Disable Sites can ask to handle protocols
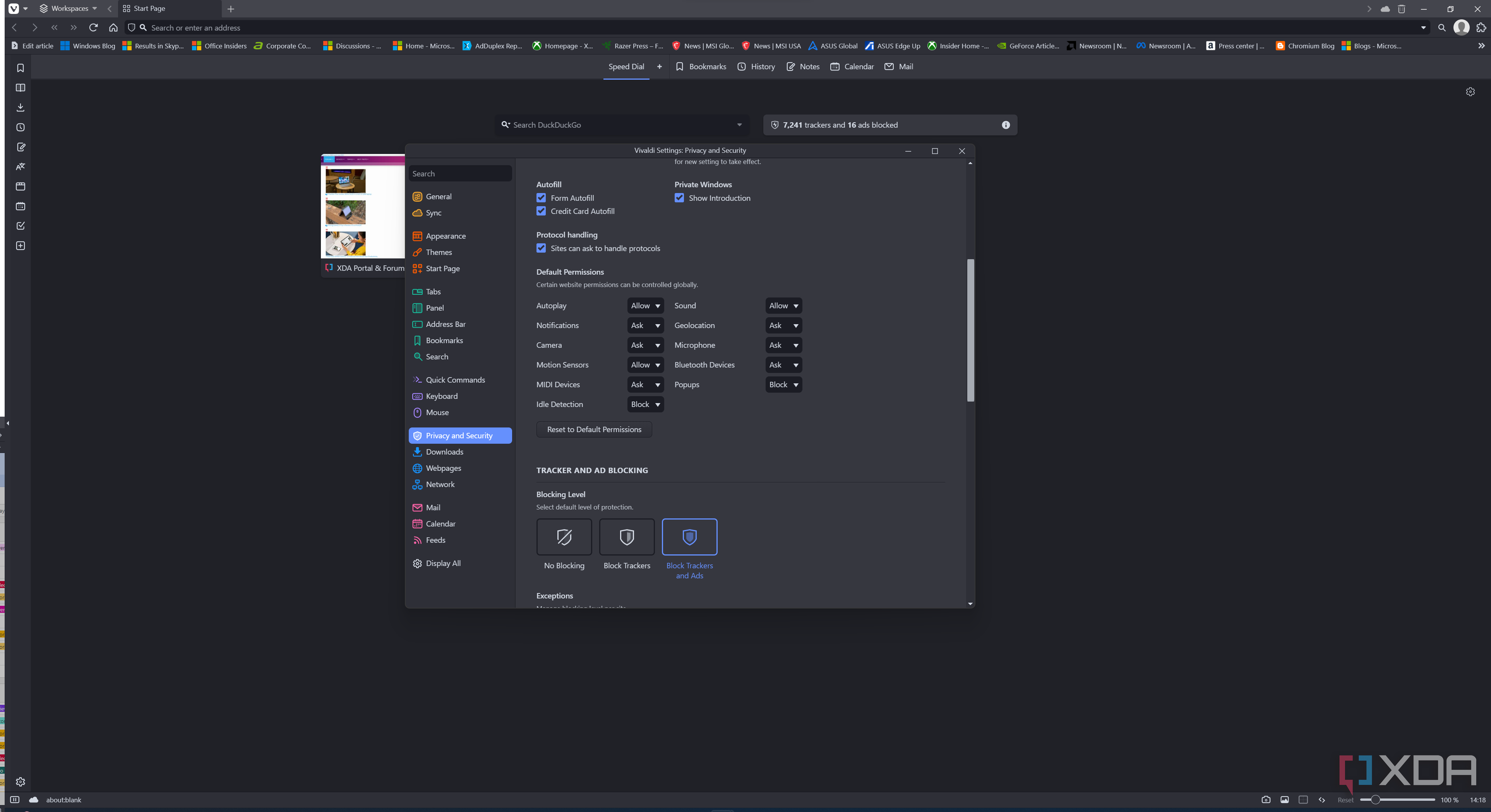Viewport: 1491px width, 812px height. point(541,248)
